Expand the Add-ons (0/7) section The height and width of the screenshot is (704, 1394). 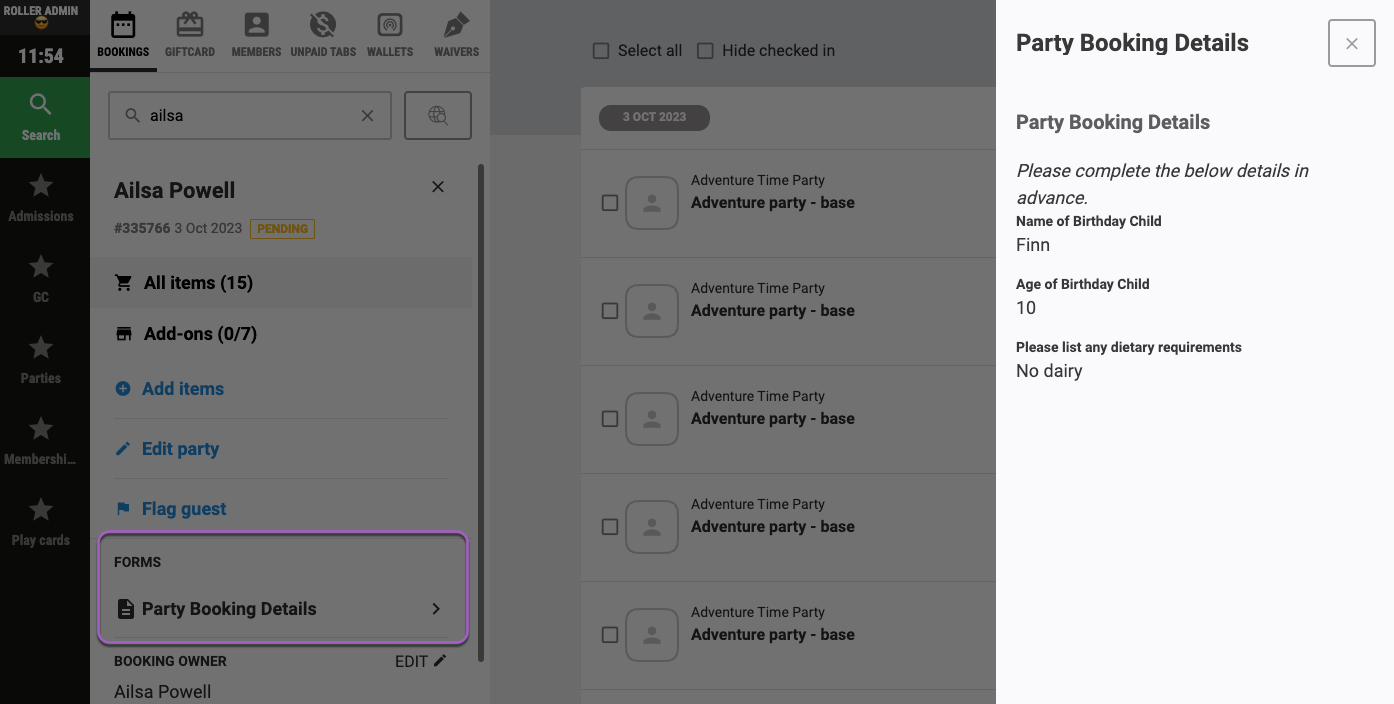(x=281, y=334)
